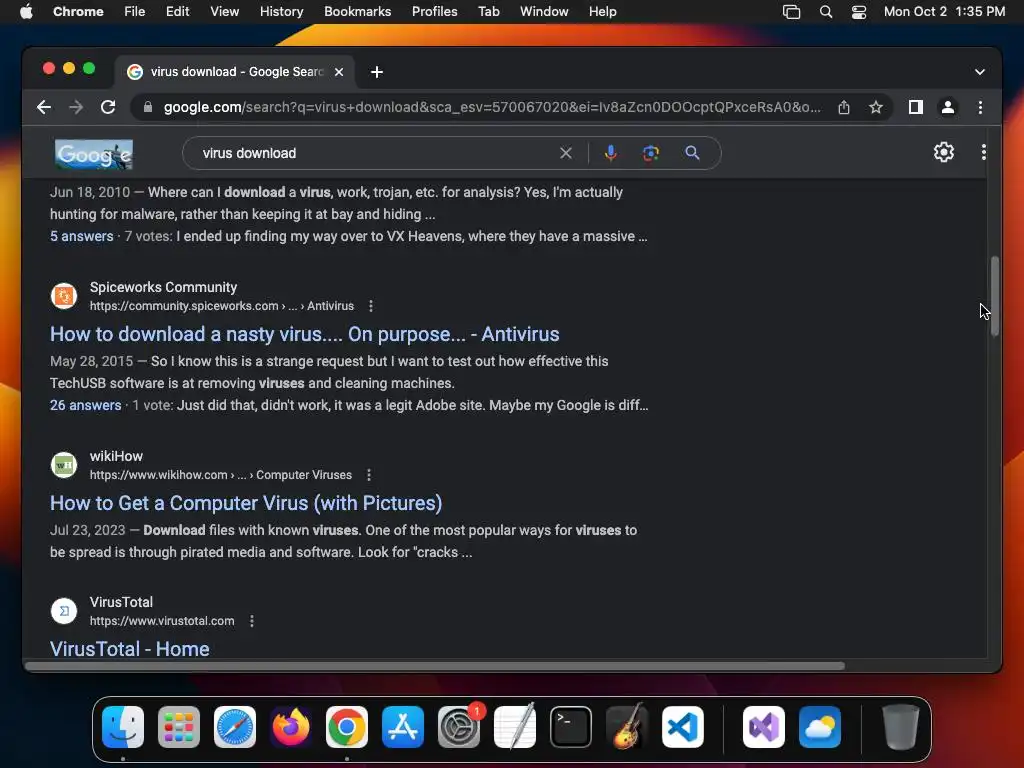Click the Spiceworks Community site name

[163, 287]
